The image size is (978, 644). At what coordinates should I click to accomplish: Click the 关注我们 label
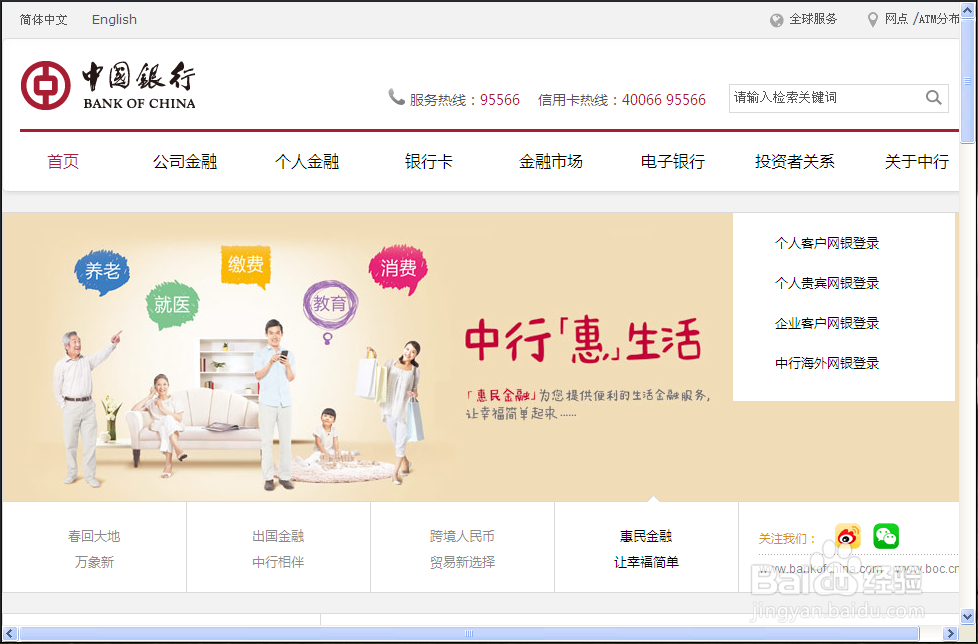point(788,539)
